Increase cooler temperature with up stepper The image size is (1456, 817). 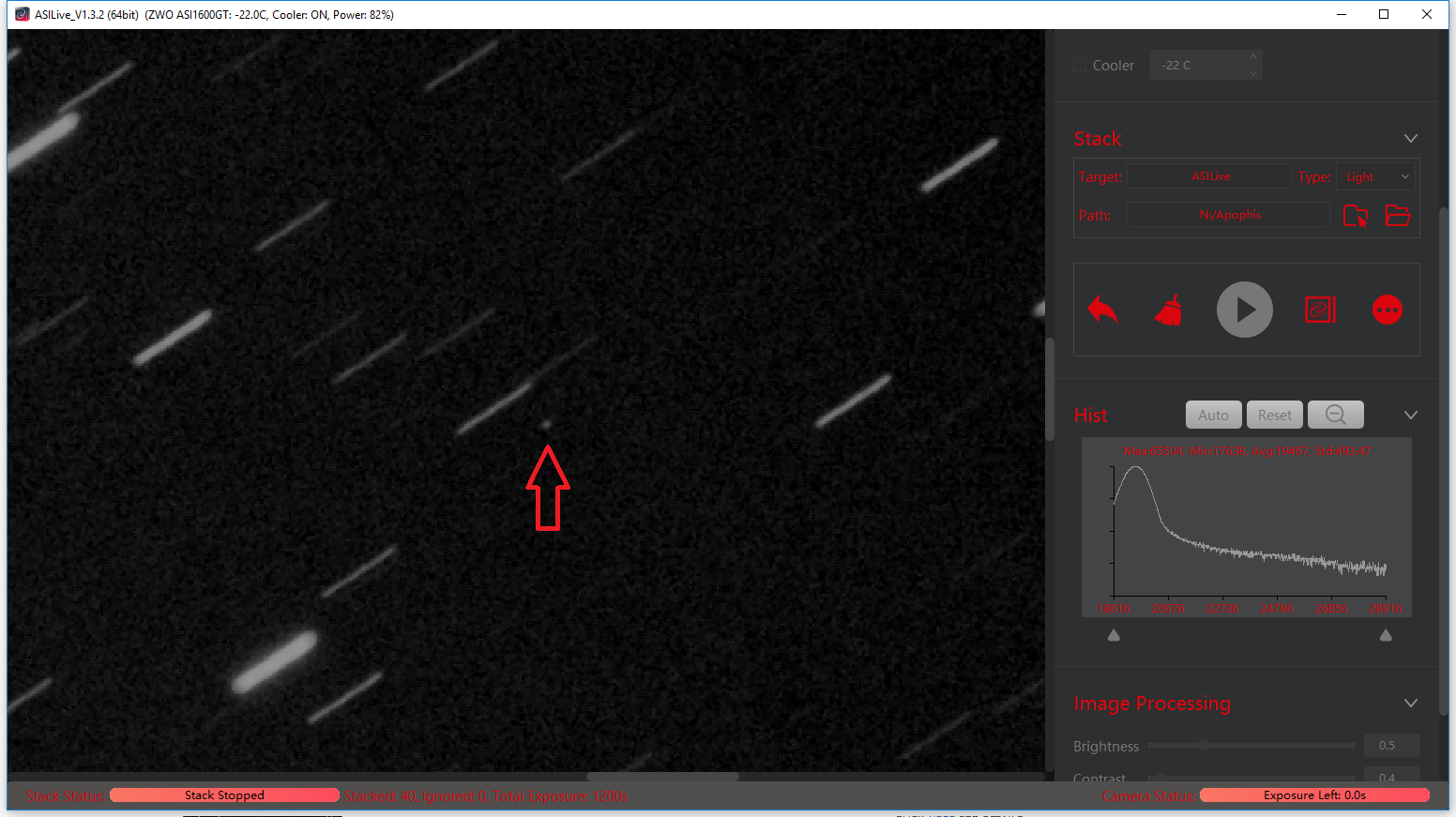[x=1252, y=58]
